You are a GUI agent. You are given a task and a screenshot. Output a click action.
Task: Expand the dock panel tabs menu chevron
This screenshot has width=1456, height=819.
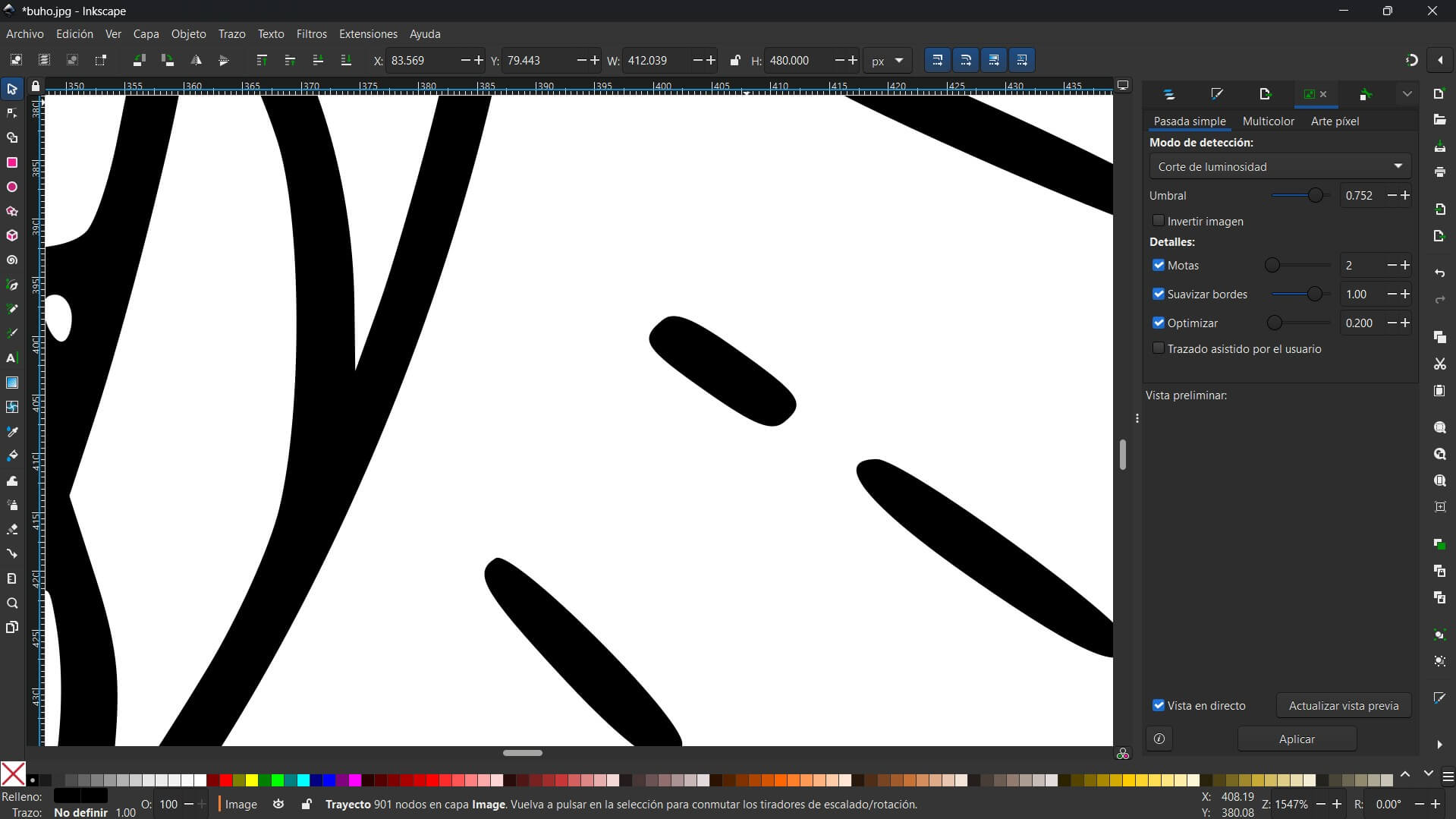(x=1407, y=94)
